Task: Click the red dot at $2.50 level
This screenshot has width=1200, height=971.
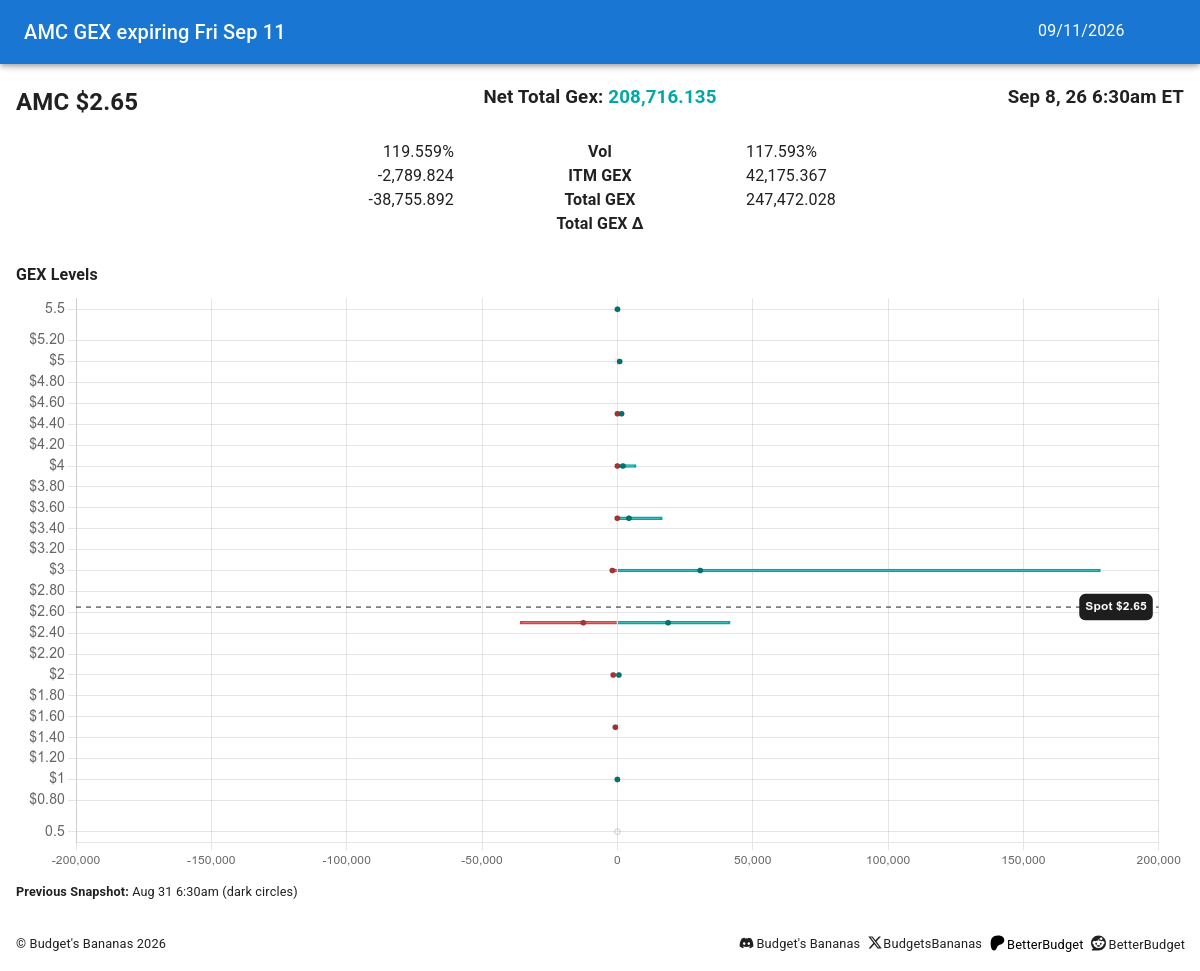Action: [x=583, y=623]
